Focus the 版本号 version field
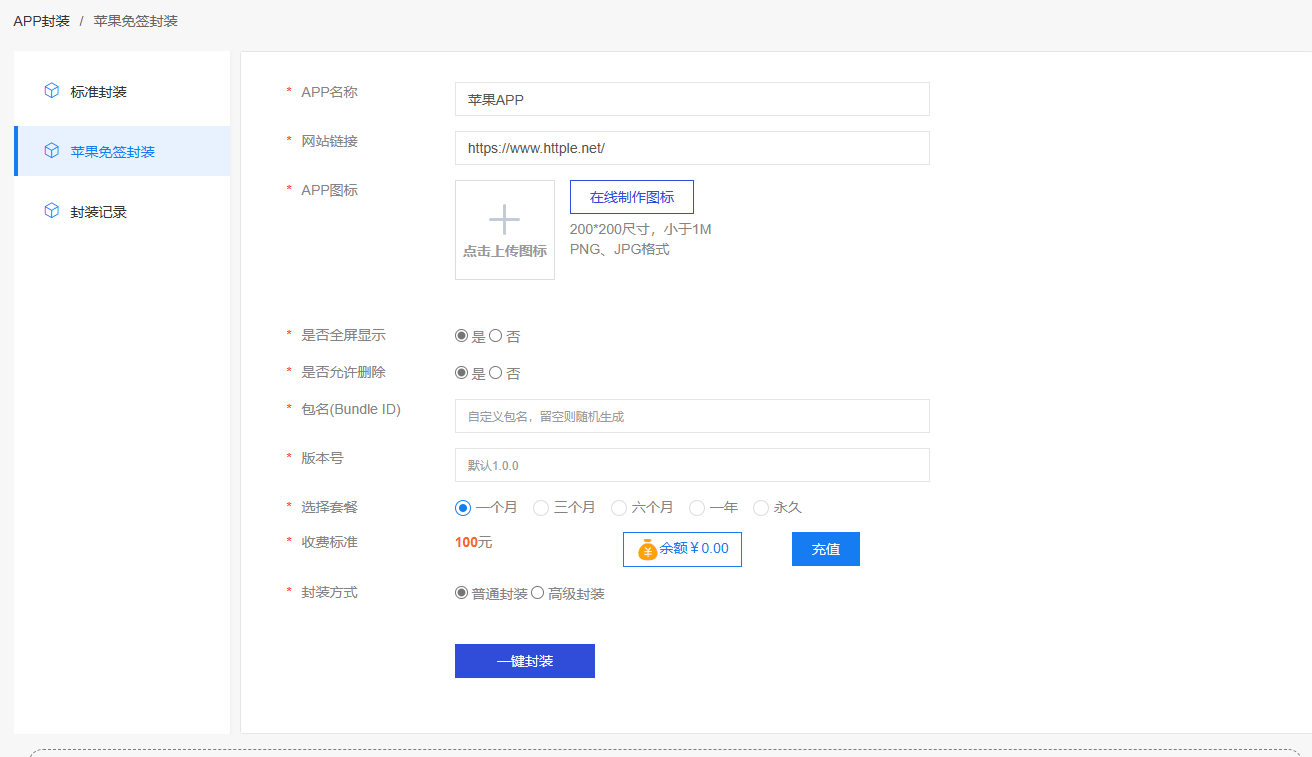 (x=692, y=465)
